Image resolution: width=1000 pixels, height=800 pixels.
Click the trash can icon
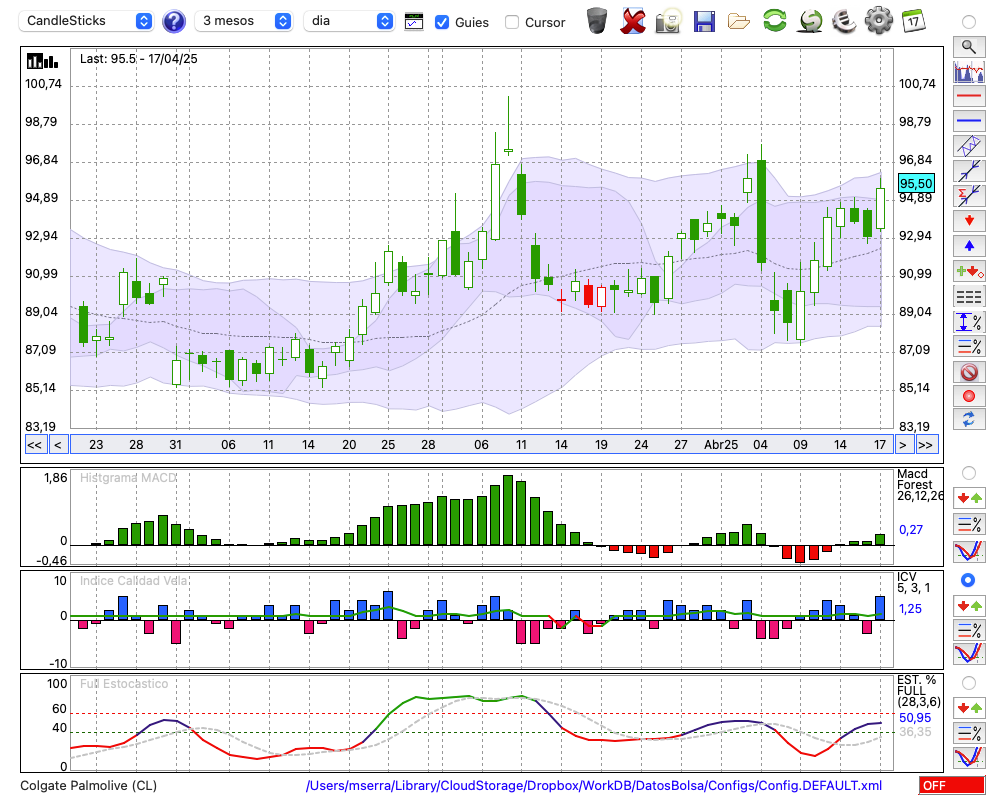coord(597,21)
